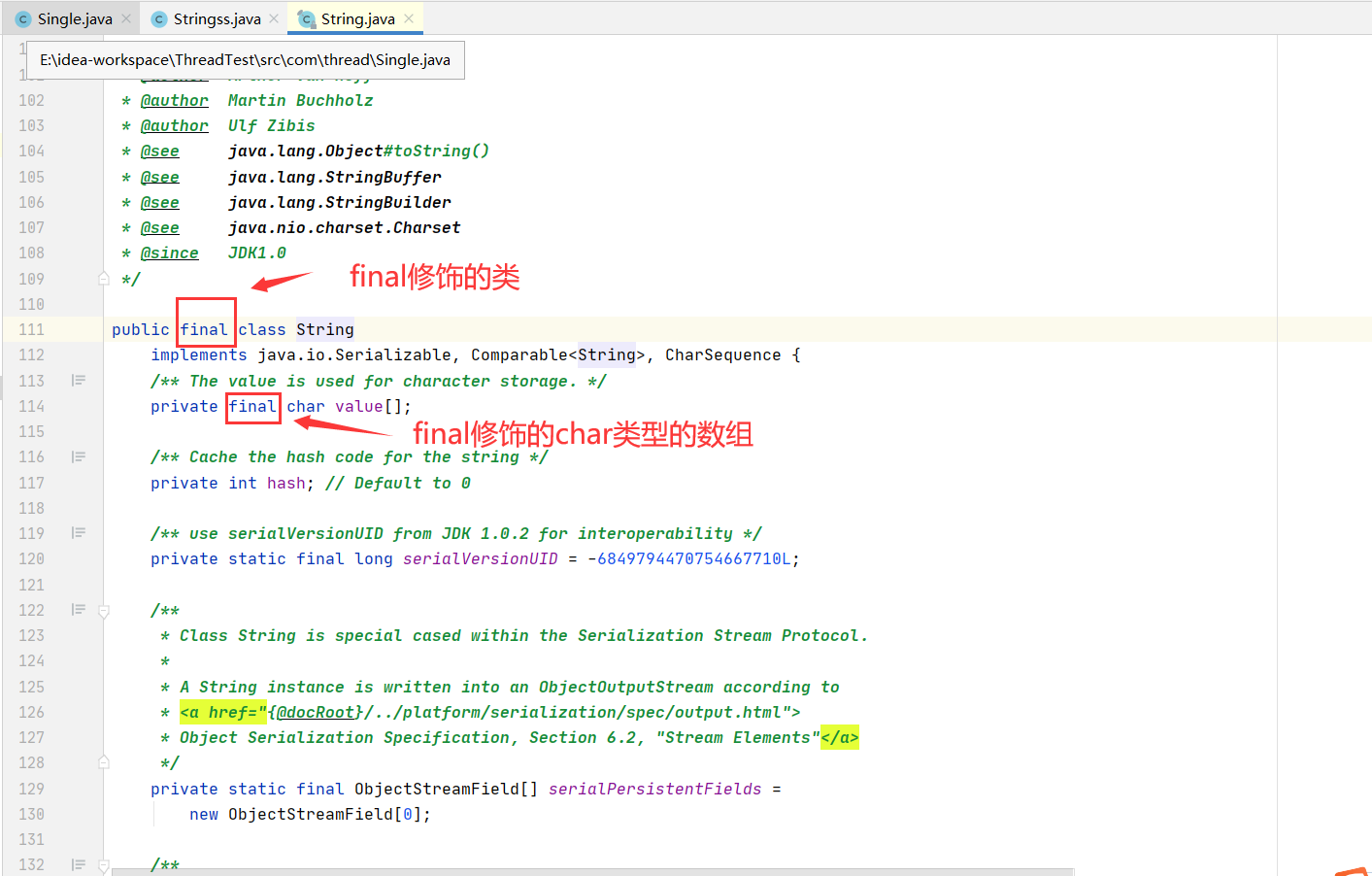The width and height of the screenshot is (1372, 876).
Task: Collapse the fold end marker at line 128
Action: [x=104, y=762]
